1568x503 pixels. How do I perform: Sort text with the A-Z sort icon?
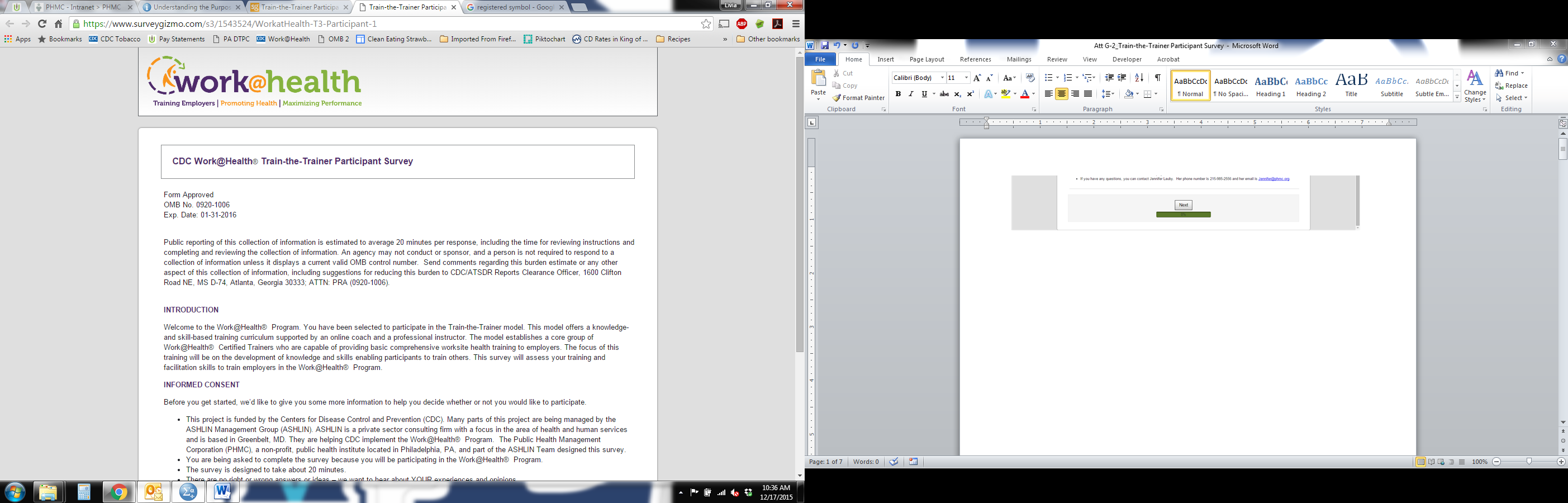pyautogui.click(x=1139, y=78)
